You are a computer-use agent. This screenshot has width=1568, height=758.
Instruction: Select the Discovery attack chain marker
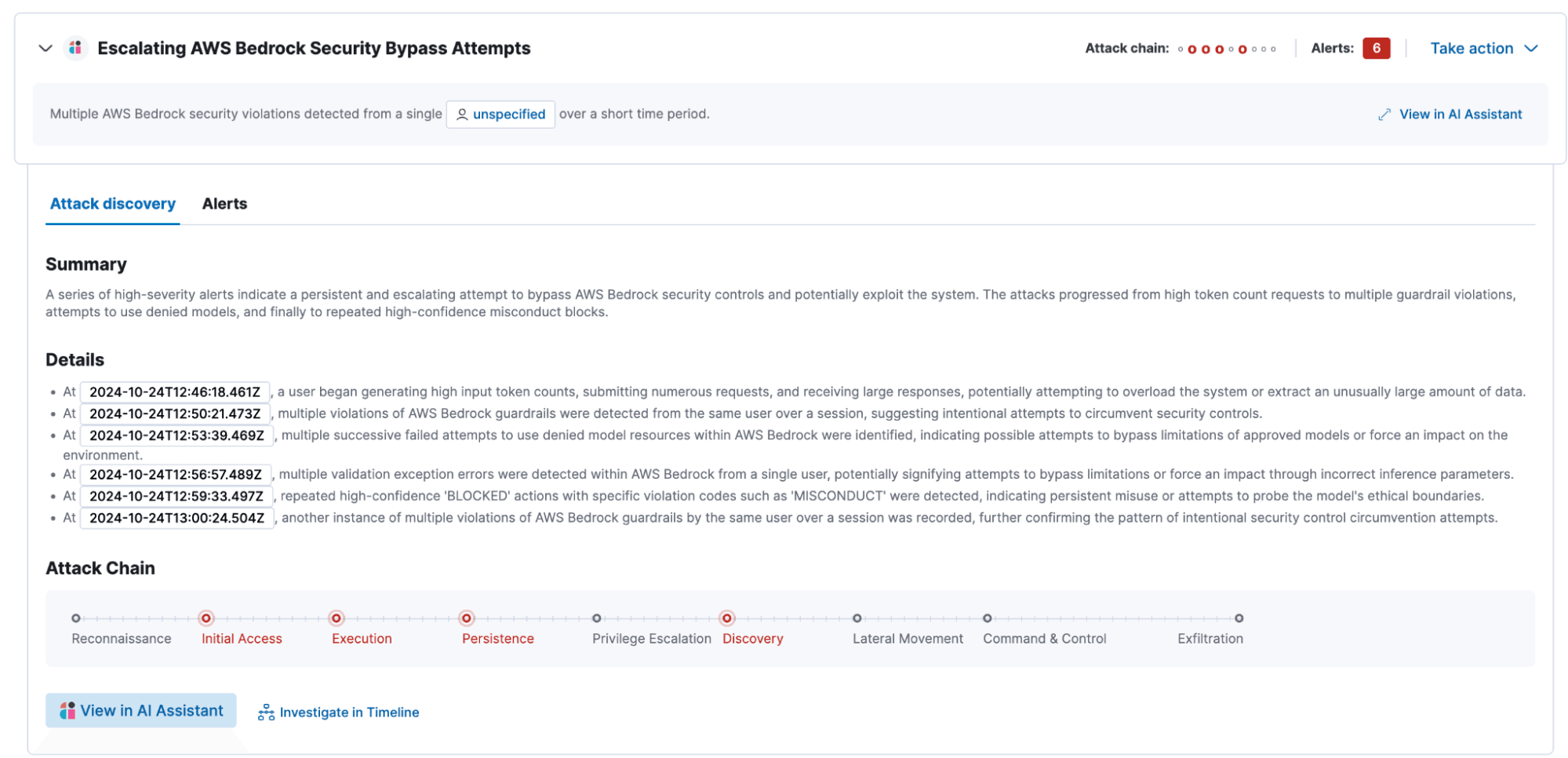click(727, 618)
